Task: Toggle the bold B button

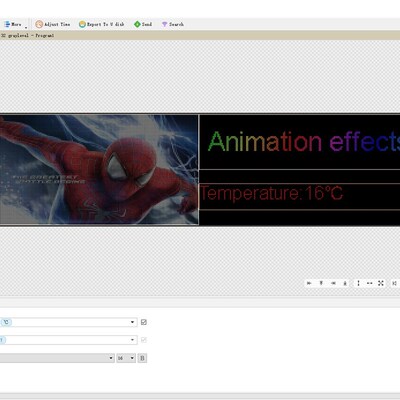Action: pyautogui.click(x=142, y=358)
